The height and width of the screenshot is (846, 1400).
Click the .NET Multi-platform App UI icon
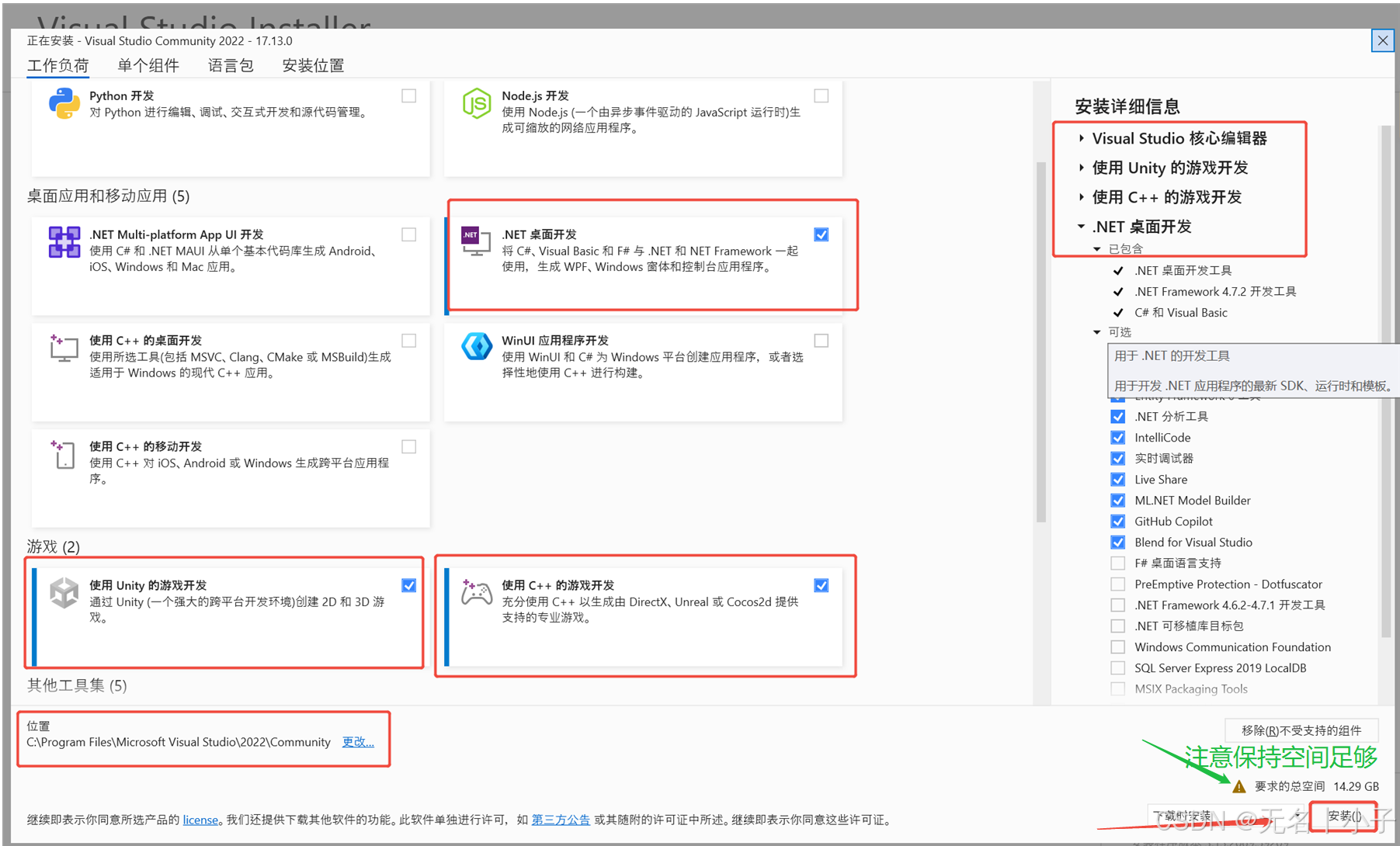[x=63, y=241]
